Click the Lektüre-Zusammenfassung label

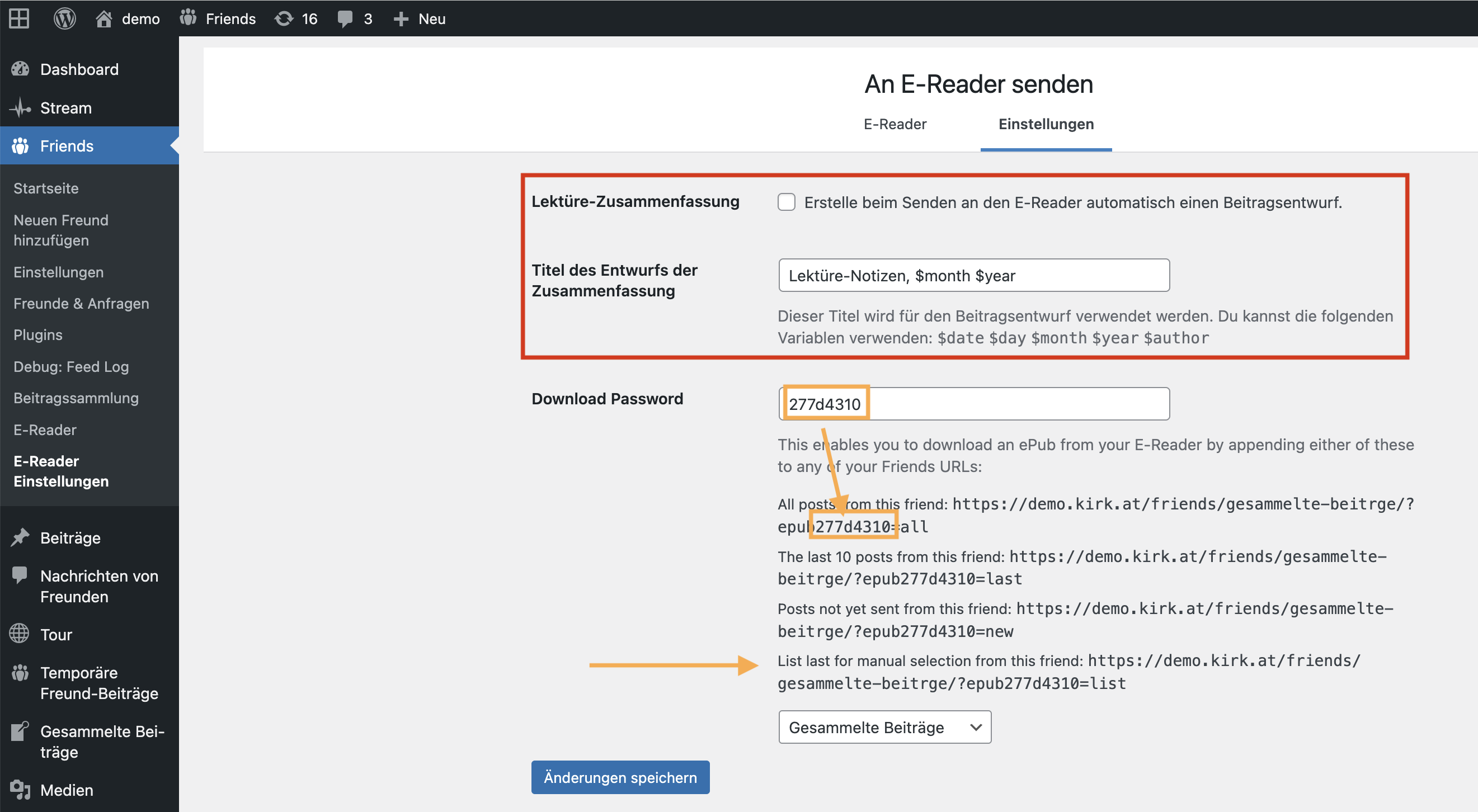(x=635, y=201)
